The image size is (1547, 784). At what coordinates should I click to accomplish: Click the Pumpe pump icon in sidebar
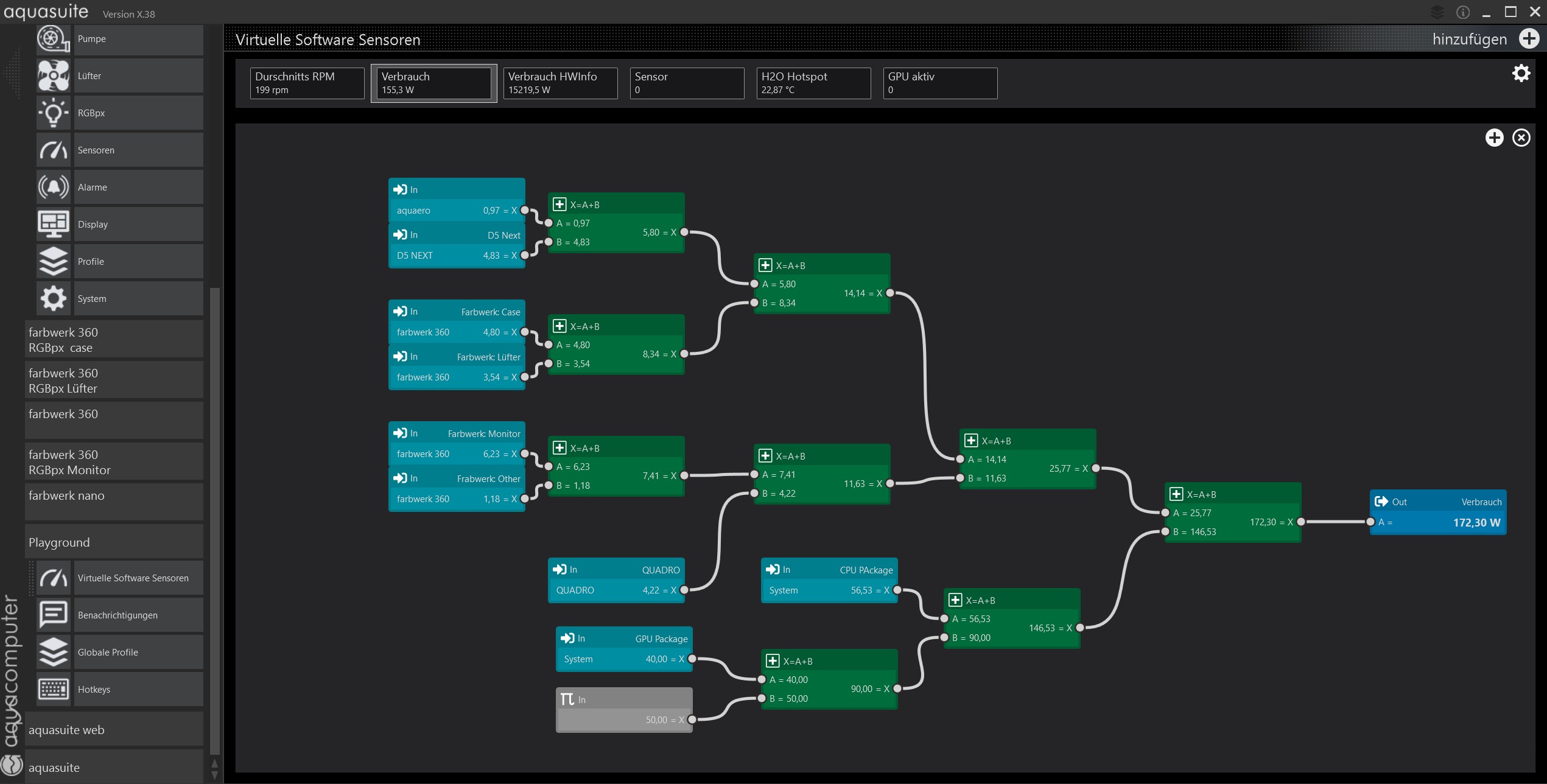[x=54, y=39]
